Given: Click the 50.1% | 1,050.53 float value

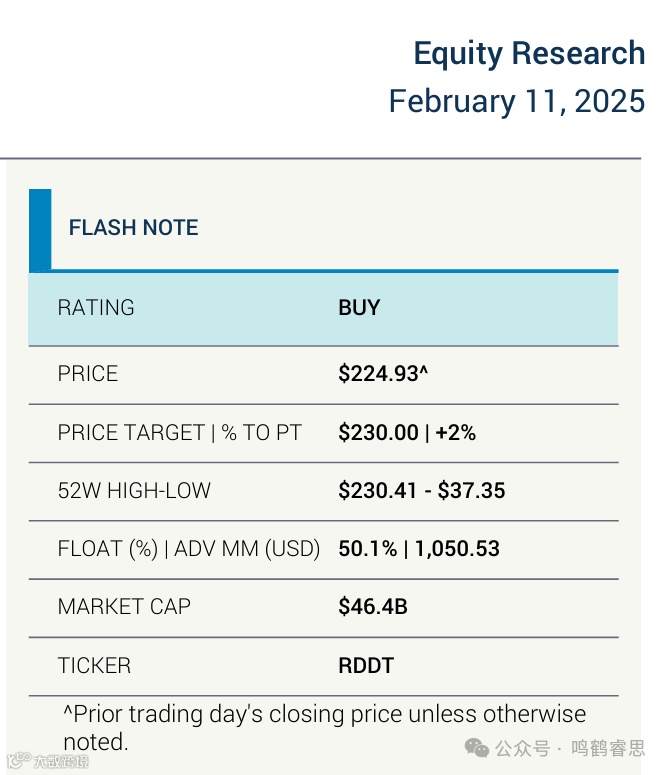Looking at the screenshot, I should tap(418, 549).
